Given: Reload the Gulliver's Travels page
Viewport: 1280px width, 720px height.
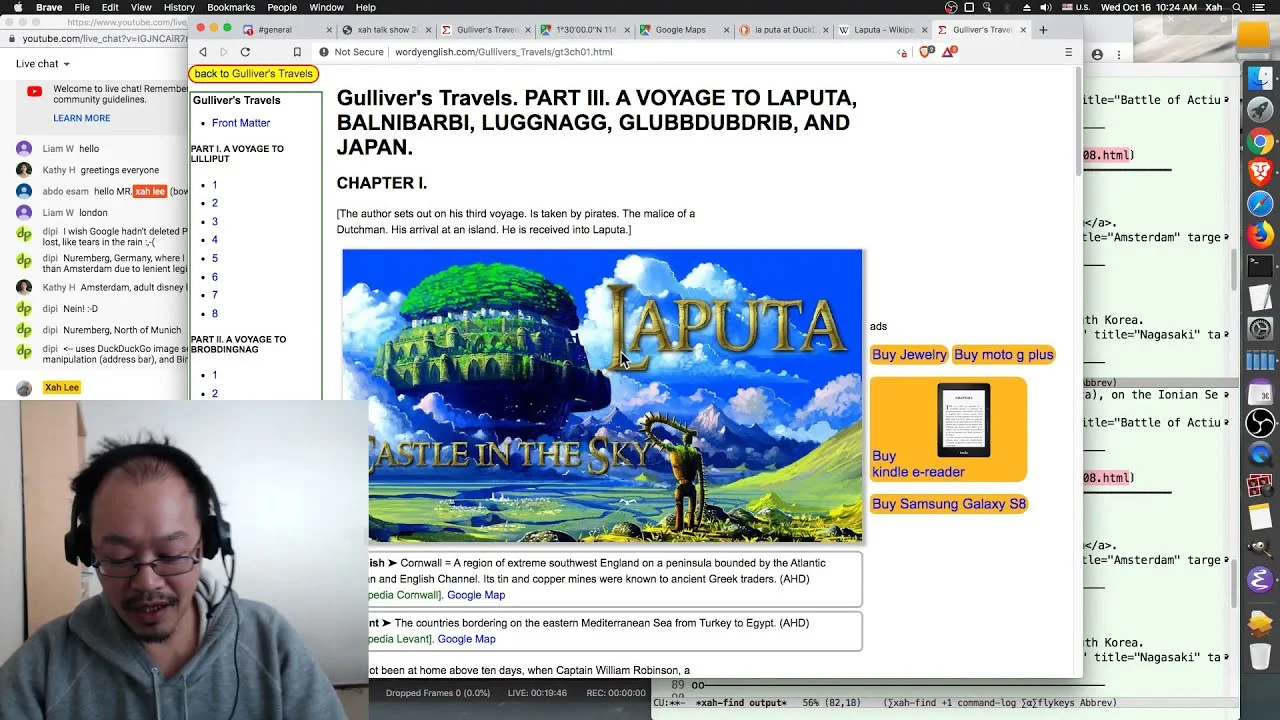Looking at the screenshot, I should pyautogui.click(x=245, y=52).
